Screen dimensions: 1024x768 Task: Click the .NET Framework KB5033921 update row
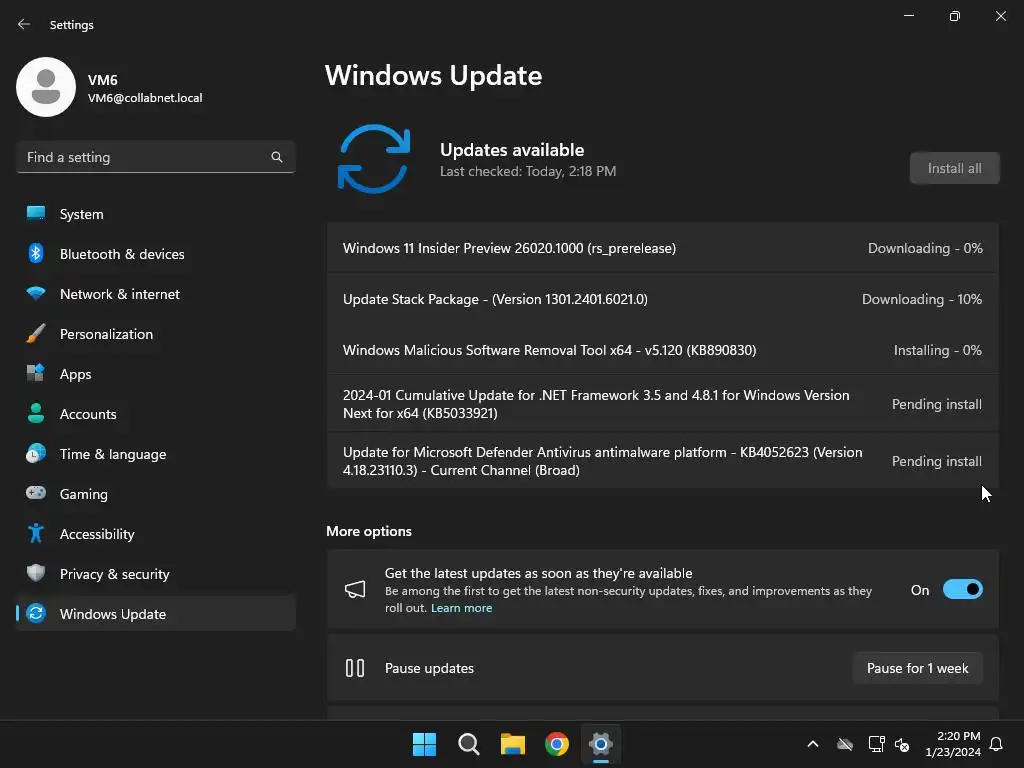(663, 404)
